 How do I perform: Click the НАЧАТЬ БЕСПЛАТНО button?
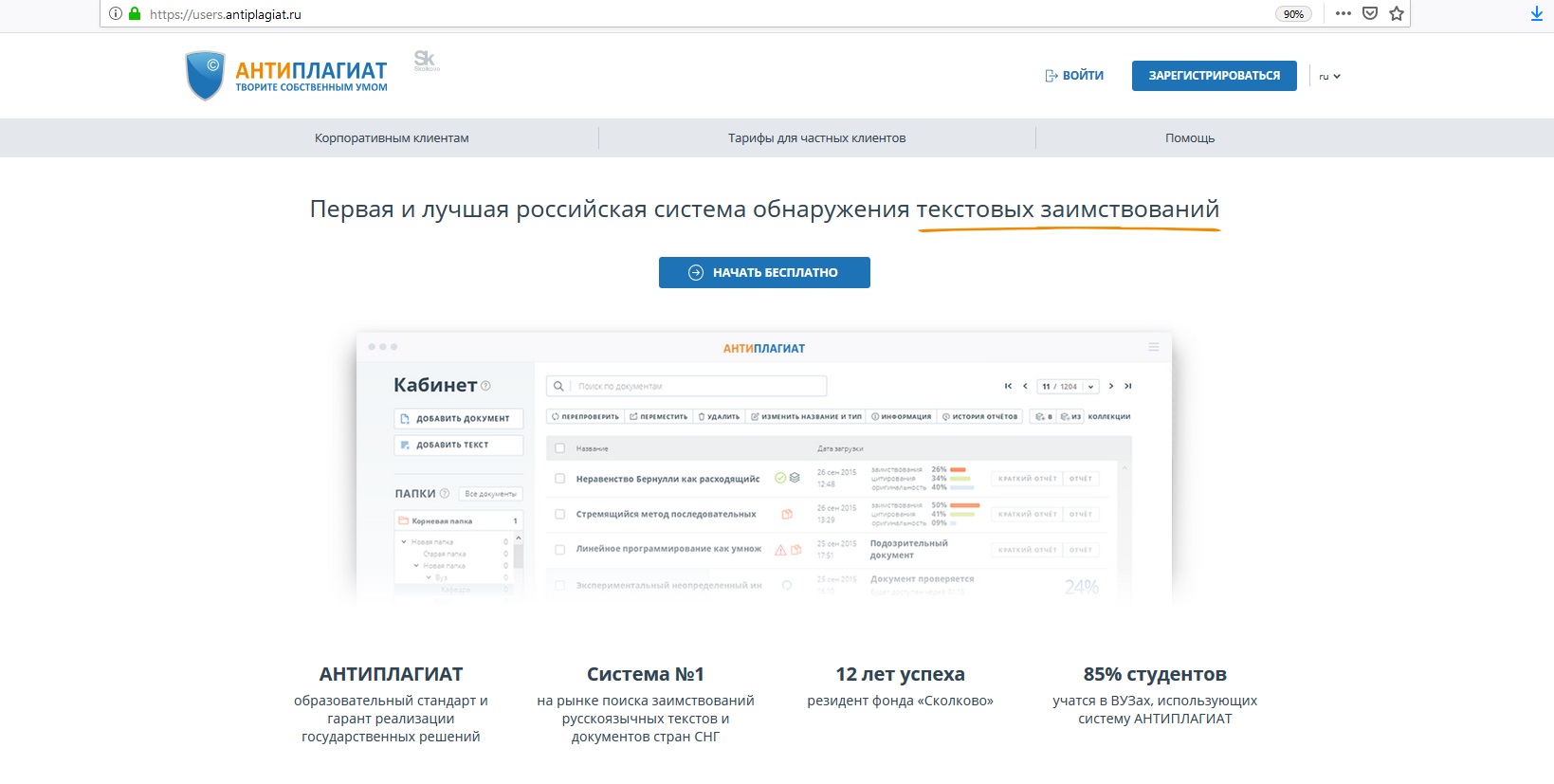(764, 272)
